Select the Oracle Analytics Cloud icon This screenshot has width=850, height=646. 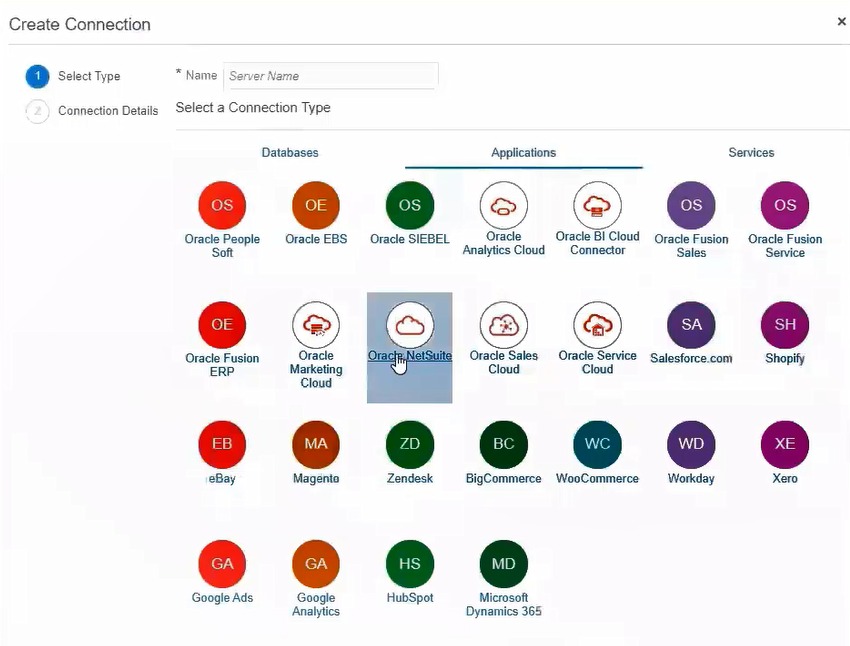504,205
